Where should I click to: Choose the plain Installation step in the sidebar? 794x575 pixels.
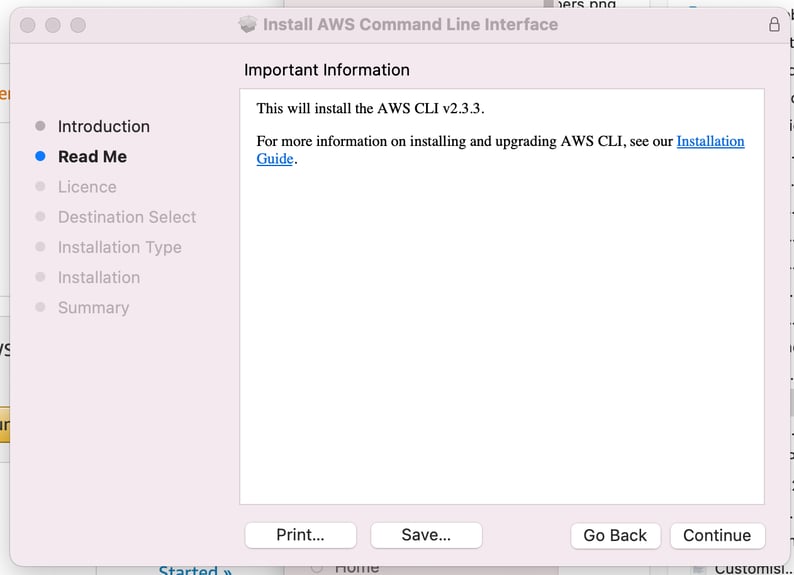98,277
